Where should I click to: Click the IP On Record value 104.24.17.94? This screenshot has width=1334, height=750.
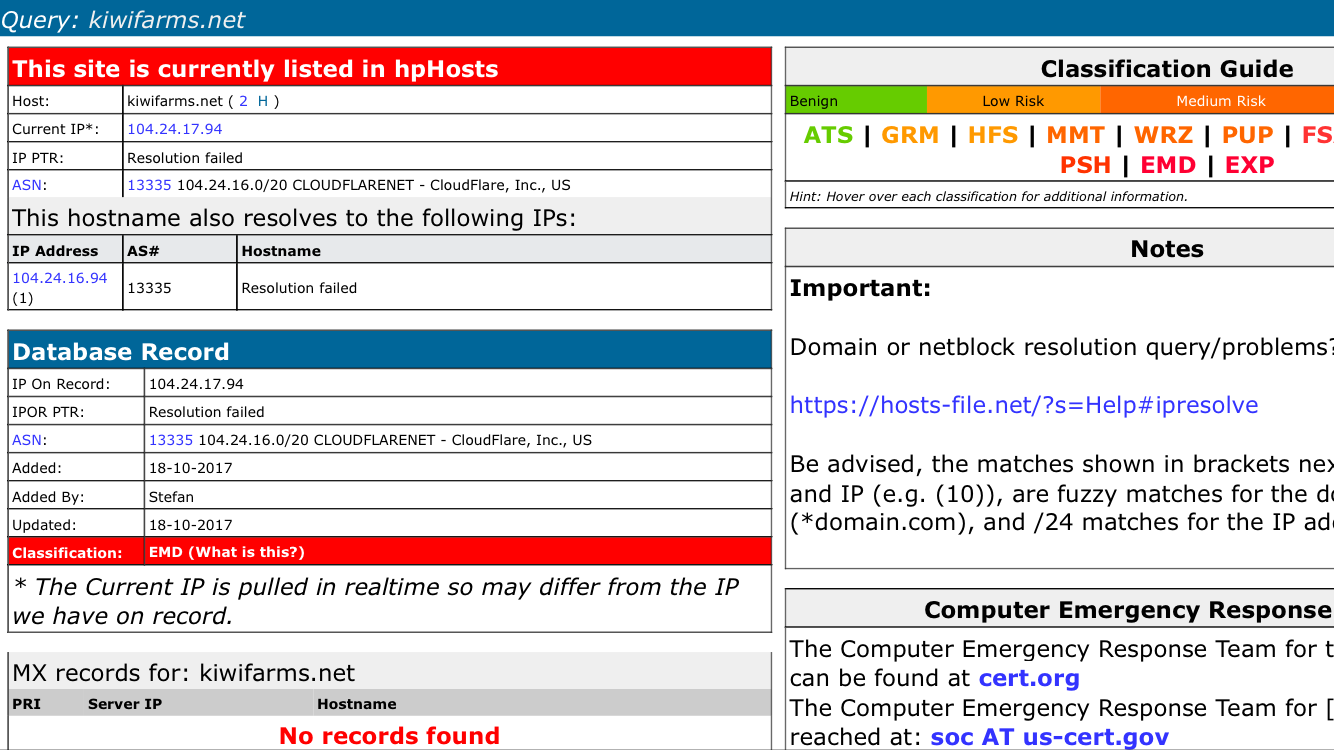click(x=196, y=384)
